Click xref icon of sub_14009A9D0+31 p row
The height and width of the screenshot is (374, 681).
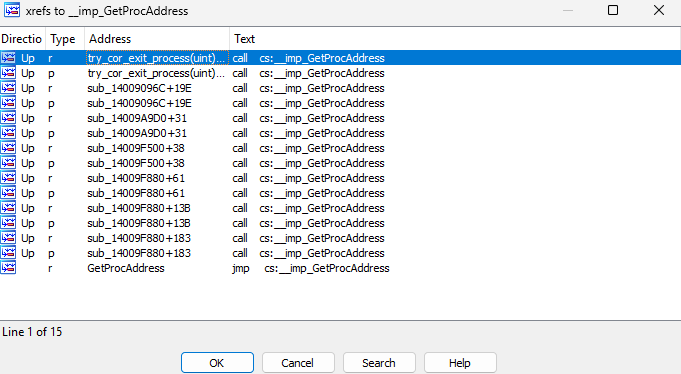pos(8,133)
